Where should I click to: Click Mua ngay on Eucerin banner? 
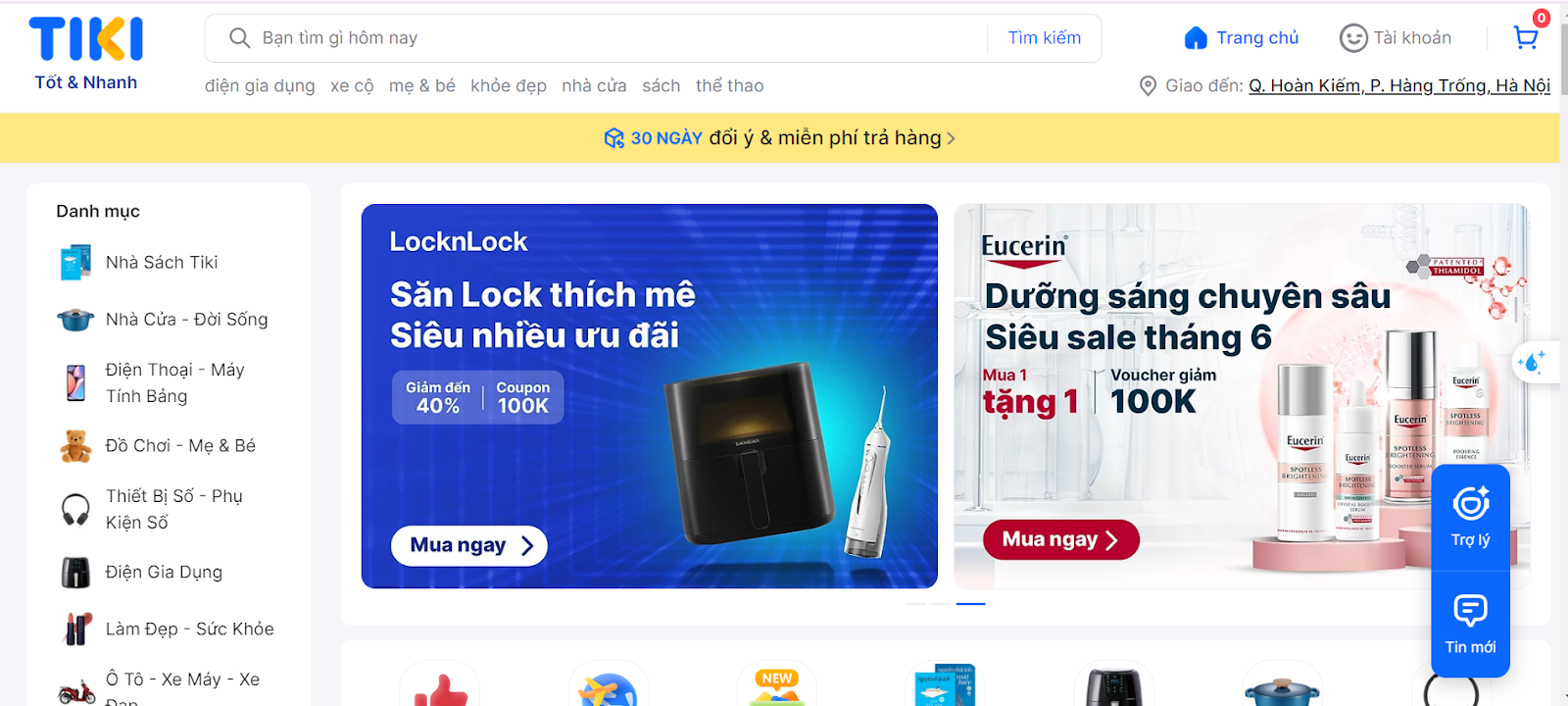(x=1061, y=540)
